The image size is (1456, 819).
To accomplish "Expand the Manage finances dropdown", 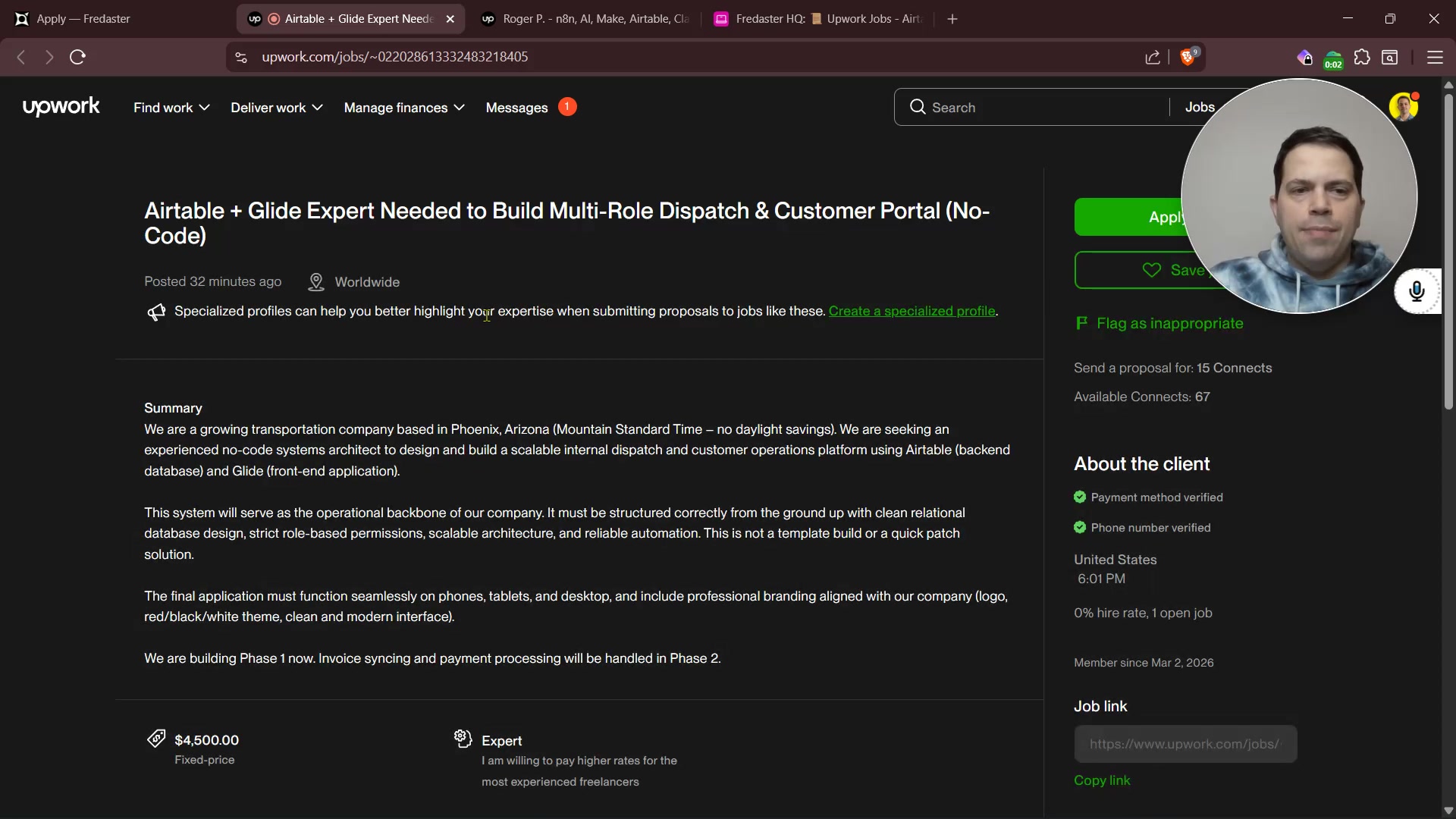I will (404, 108).
